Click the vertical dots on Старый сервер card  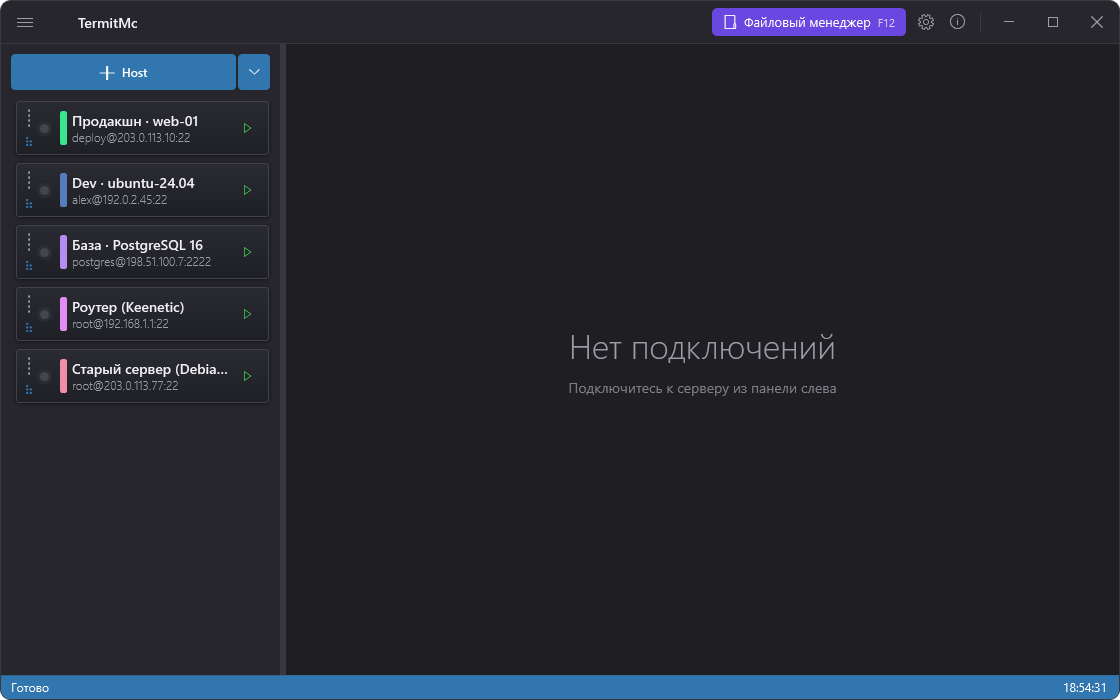pyautogui.click(x=29, y=366)
